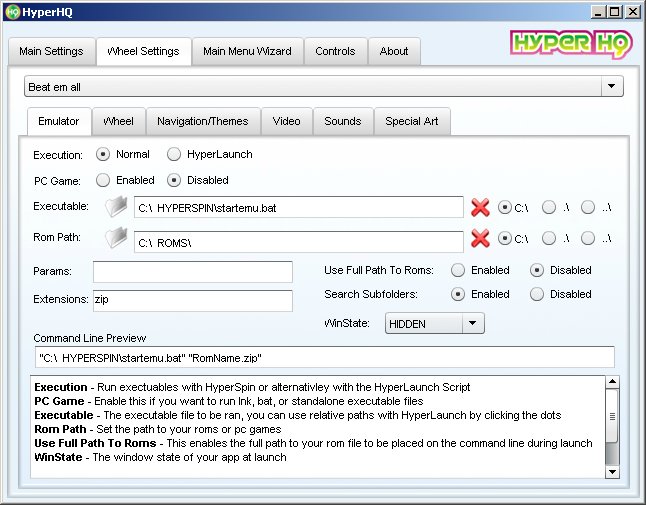Open the Sounds sub-tab
Screen dimensions: 646x505
click(x=343, y=122)
